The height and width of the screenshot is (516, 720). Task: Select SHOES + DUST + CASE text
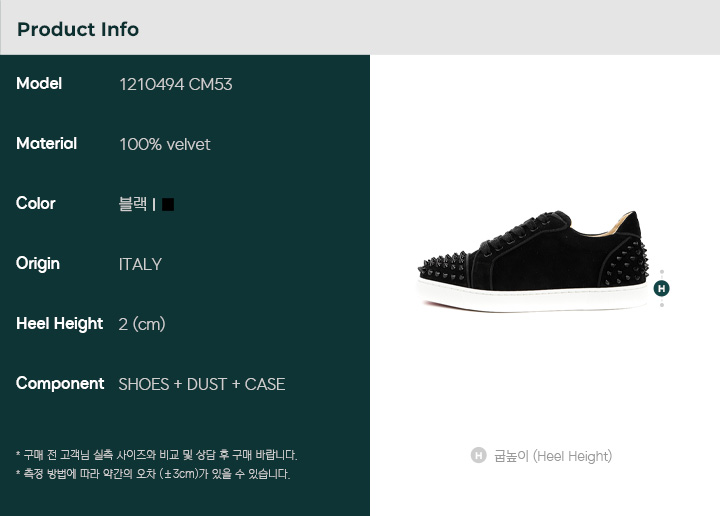(x=202, y=384)
